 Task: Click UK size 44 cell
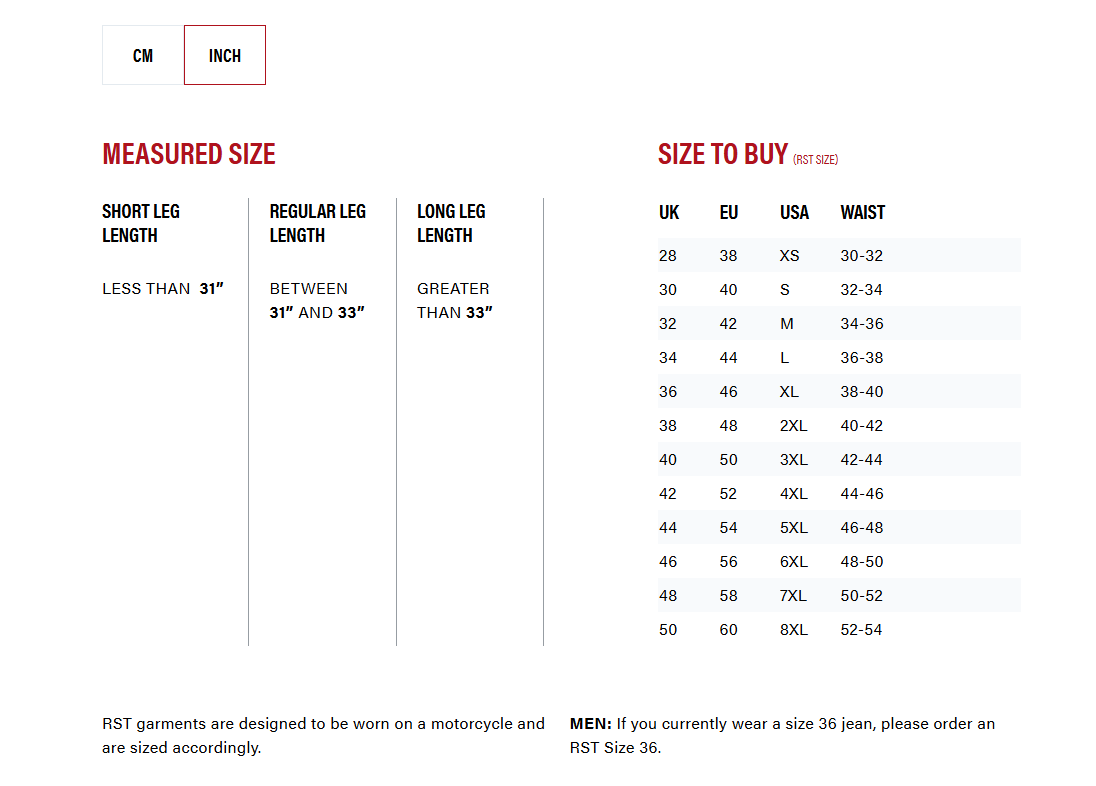[x=668, y=528]
